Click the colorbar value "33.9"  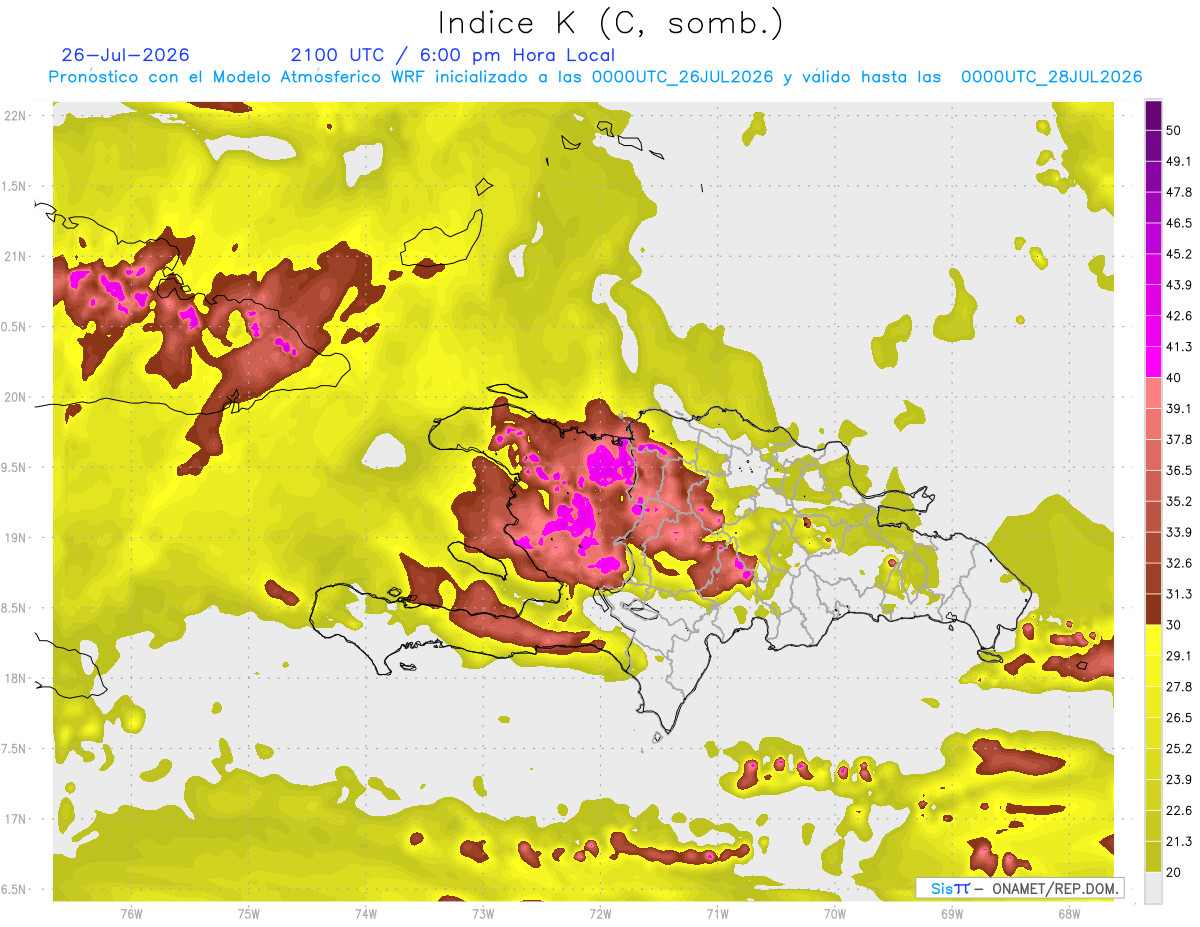coord(1179,532)
